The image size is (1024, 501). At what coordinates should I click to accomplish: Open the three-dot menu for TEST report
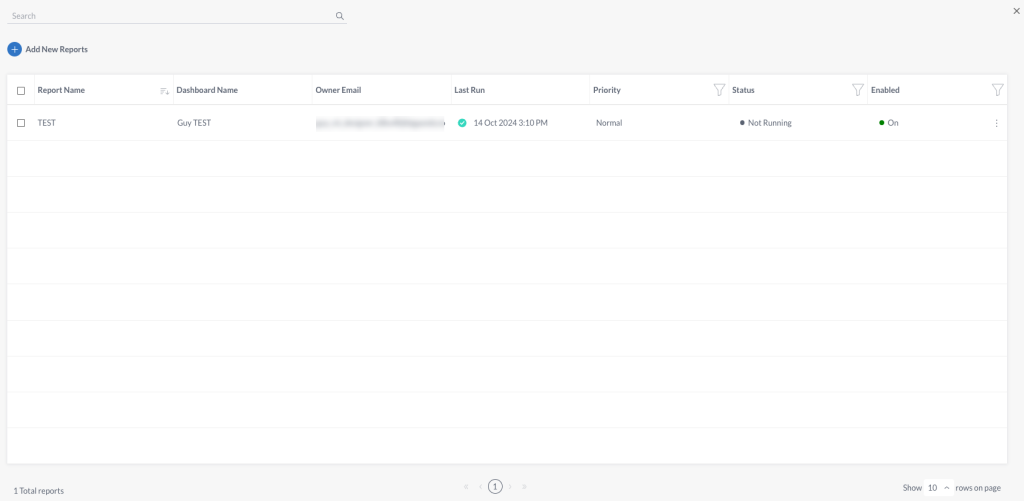[x=996, y=123]
